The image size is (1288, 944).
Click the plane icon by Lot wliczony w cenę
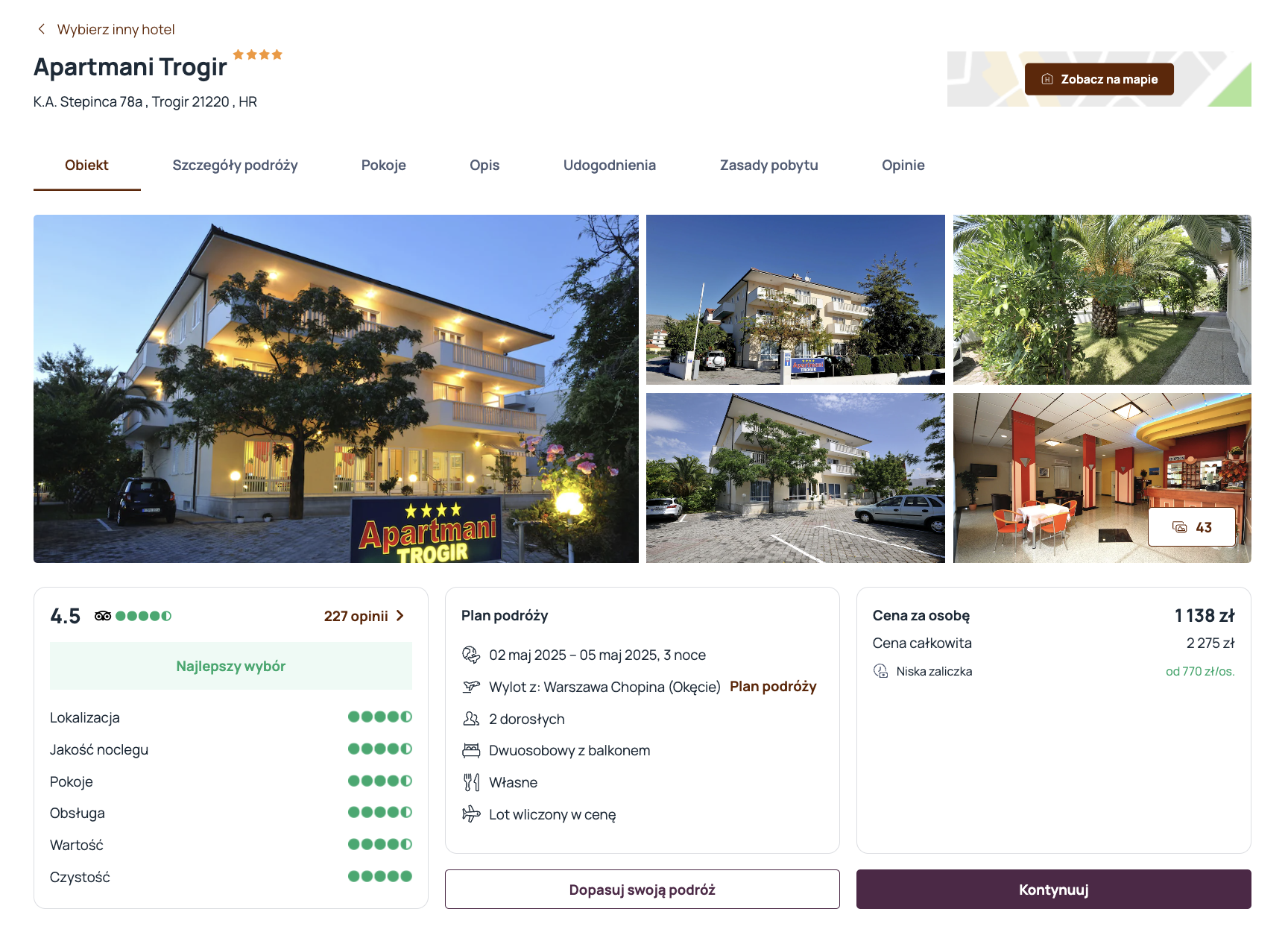[x=471, y=814]
